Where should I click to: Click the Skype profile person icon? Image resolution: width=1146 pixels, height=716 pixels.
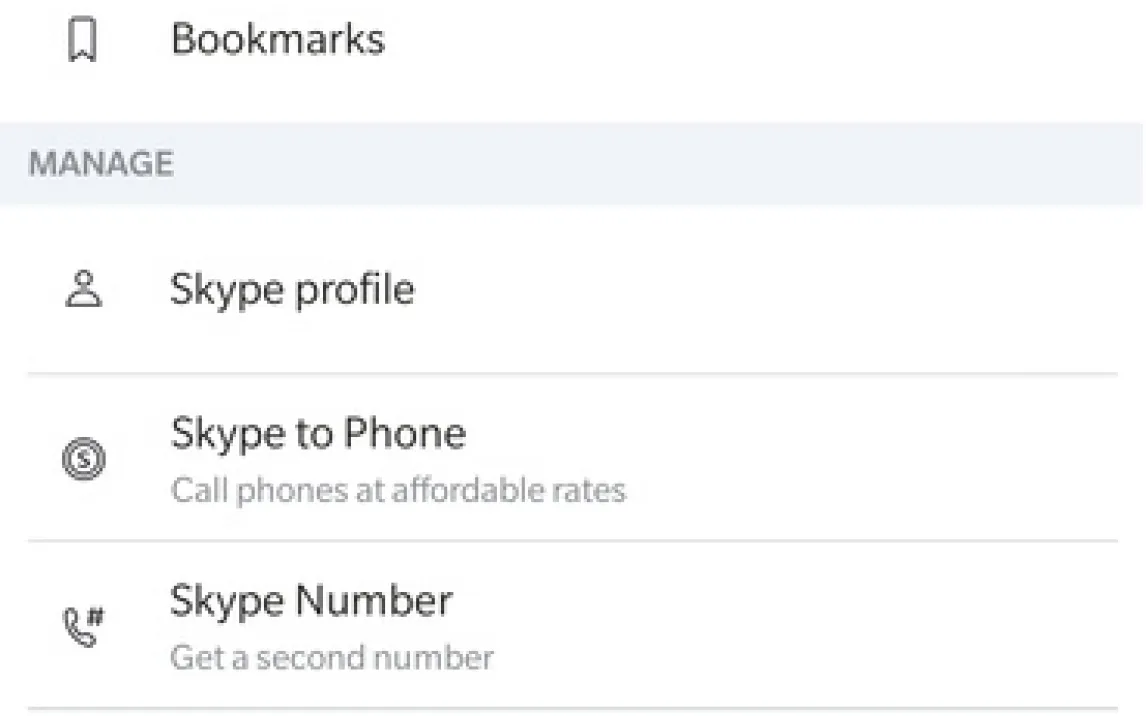click(83, 290)
